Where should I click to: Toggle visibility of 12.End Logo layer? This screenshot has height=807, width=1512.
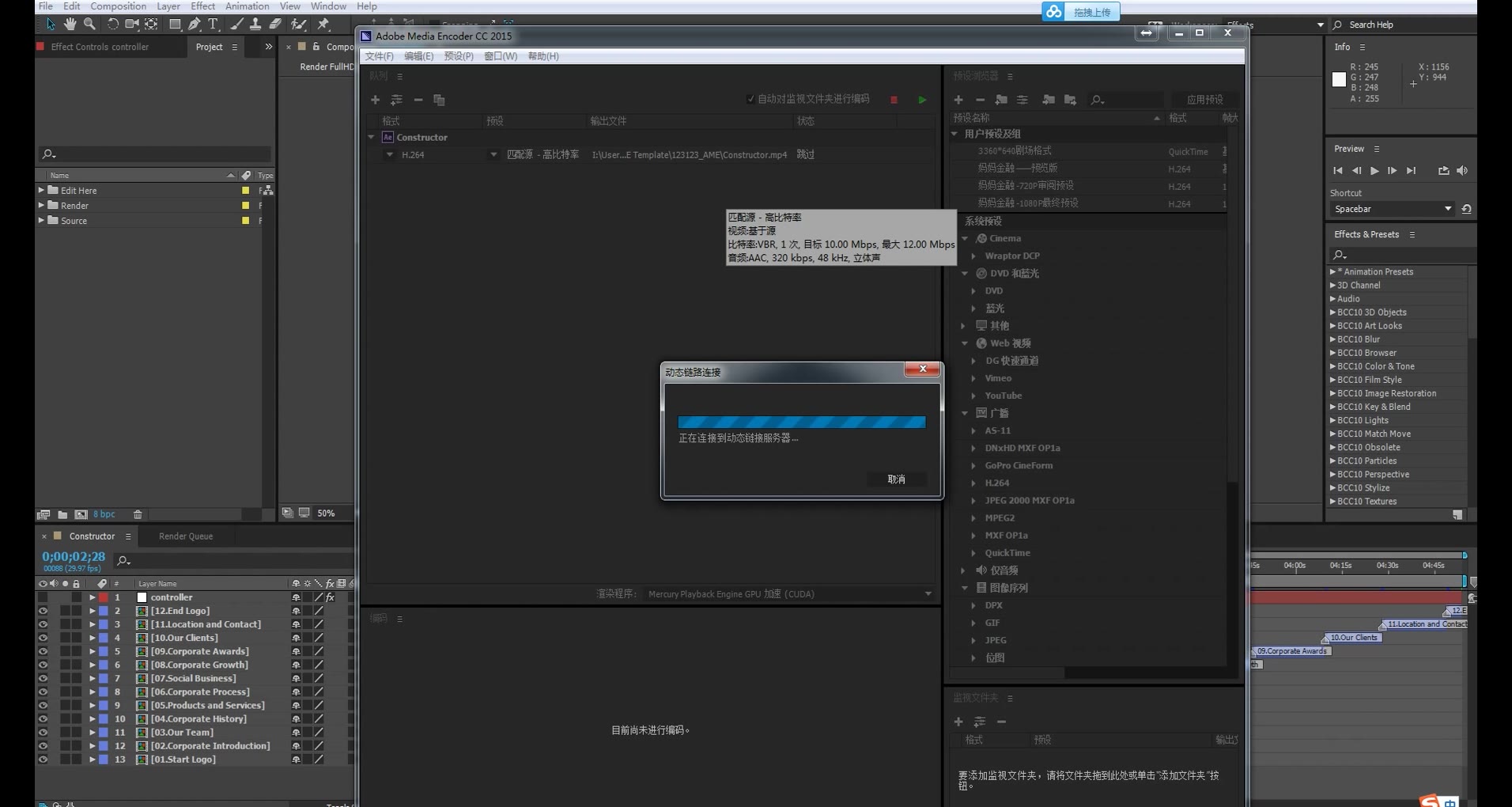pos(43,611)
